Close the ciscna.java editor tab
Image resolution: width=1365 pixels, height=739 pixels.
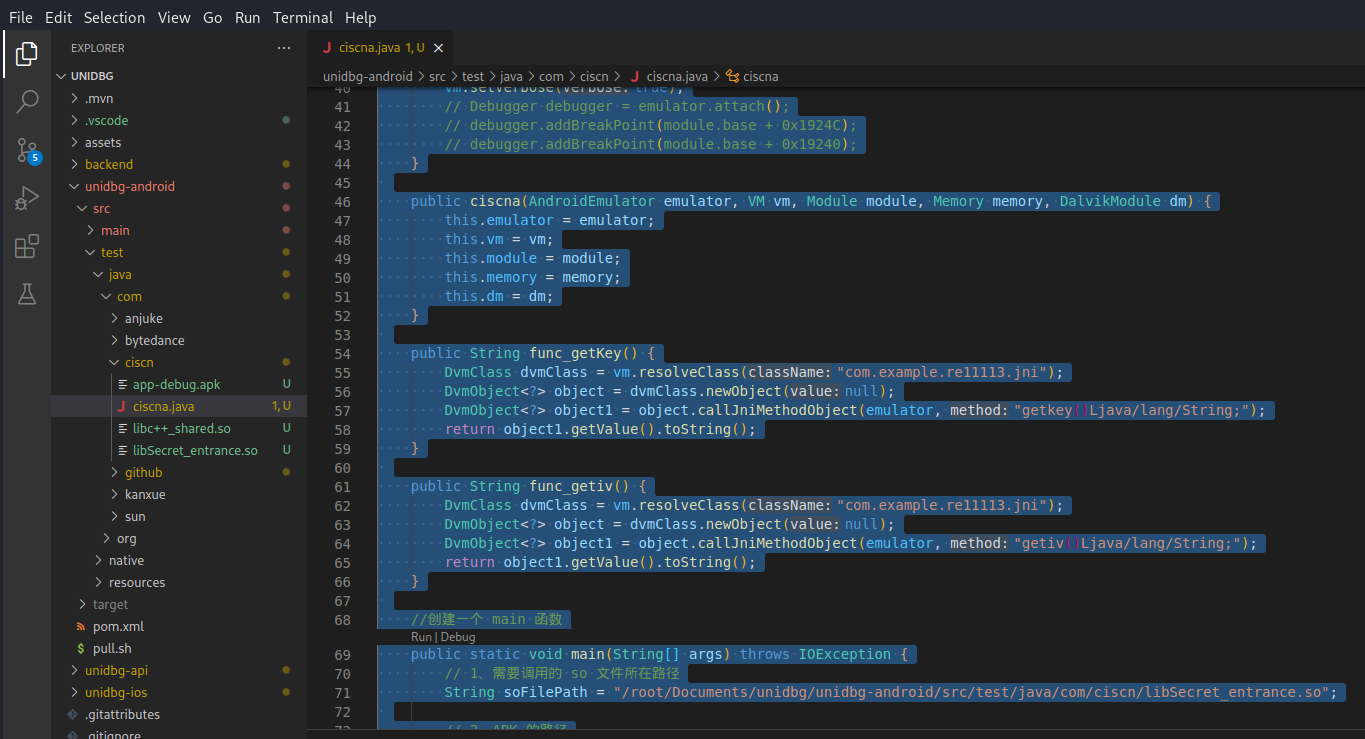(438, 48)
